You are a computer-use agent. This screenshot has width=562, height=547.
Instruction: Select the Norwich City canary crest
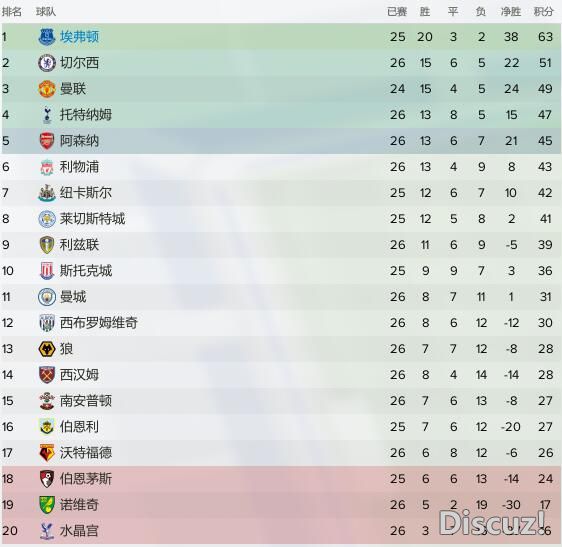47,505
